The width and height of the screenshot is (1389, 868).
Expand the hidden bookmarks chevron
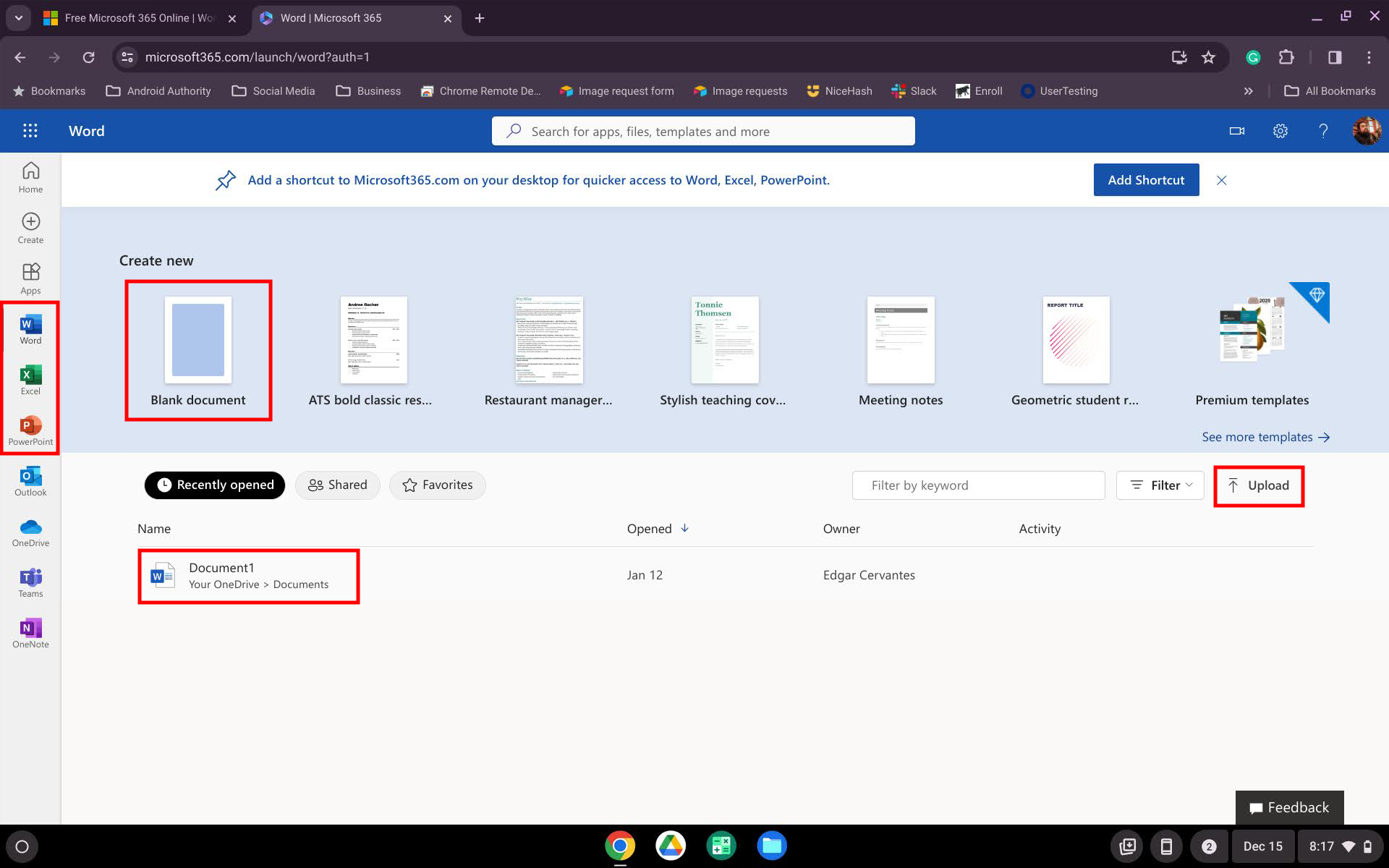1248,91
